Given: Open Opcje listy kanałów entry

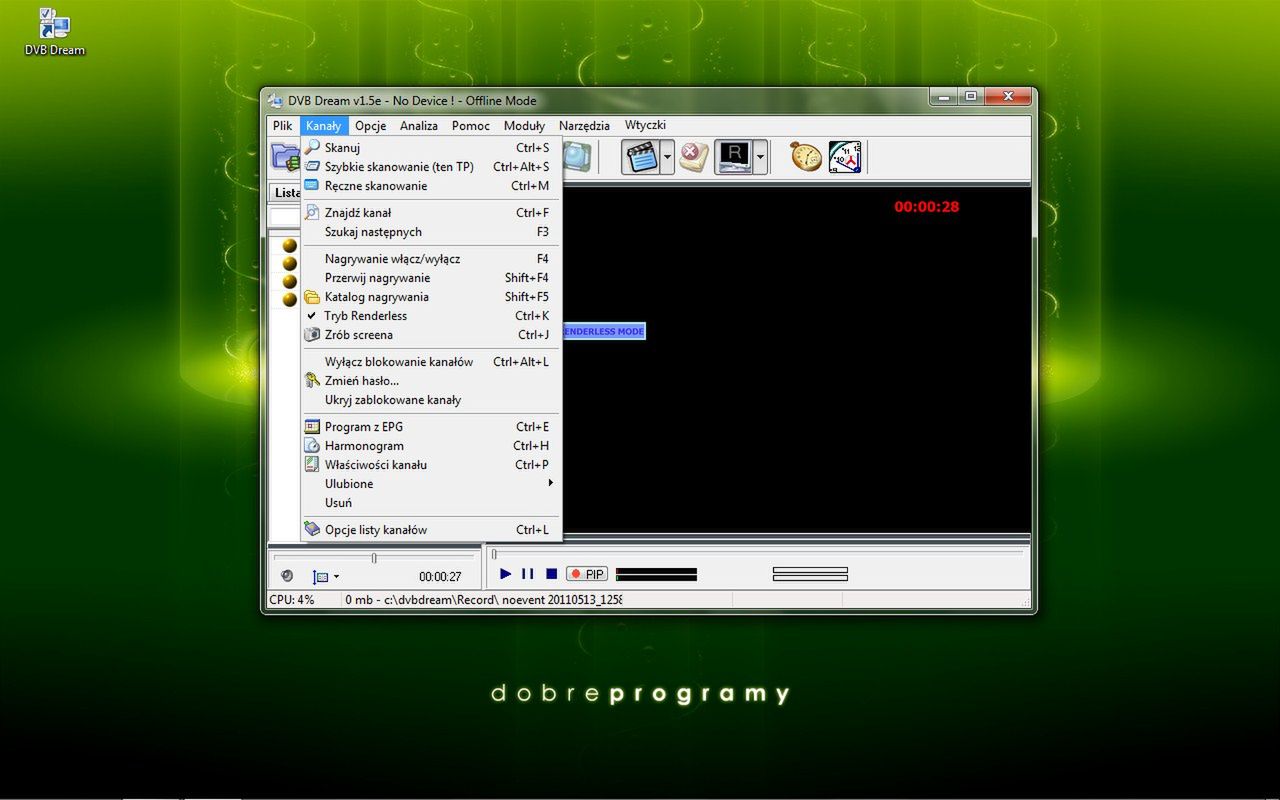Looking at the screenshot, I should click(431, 530).
